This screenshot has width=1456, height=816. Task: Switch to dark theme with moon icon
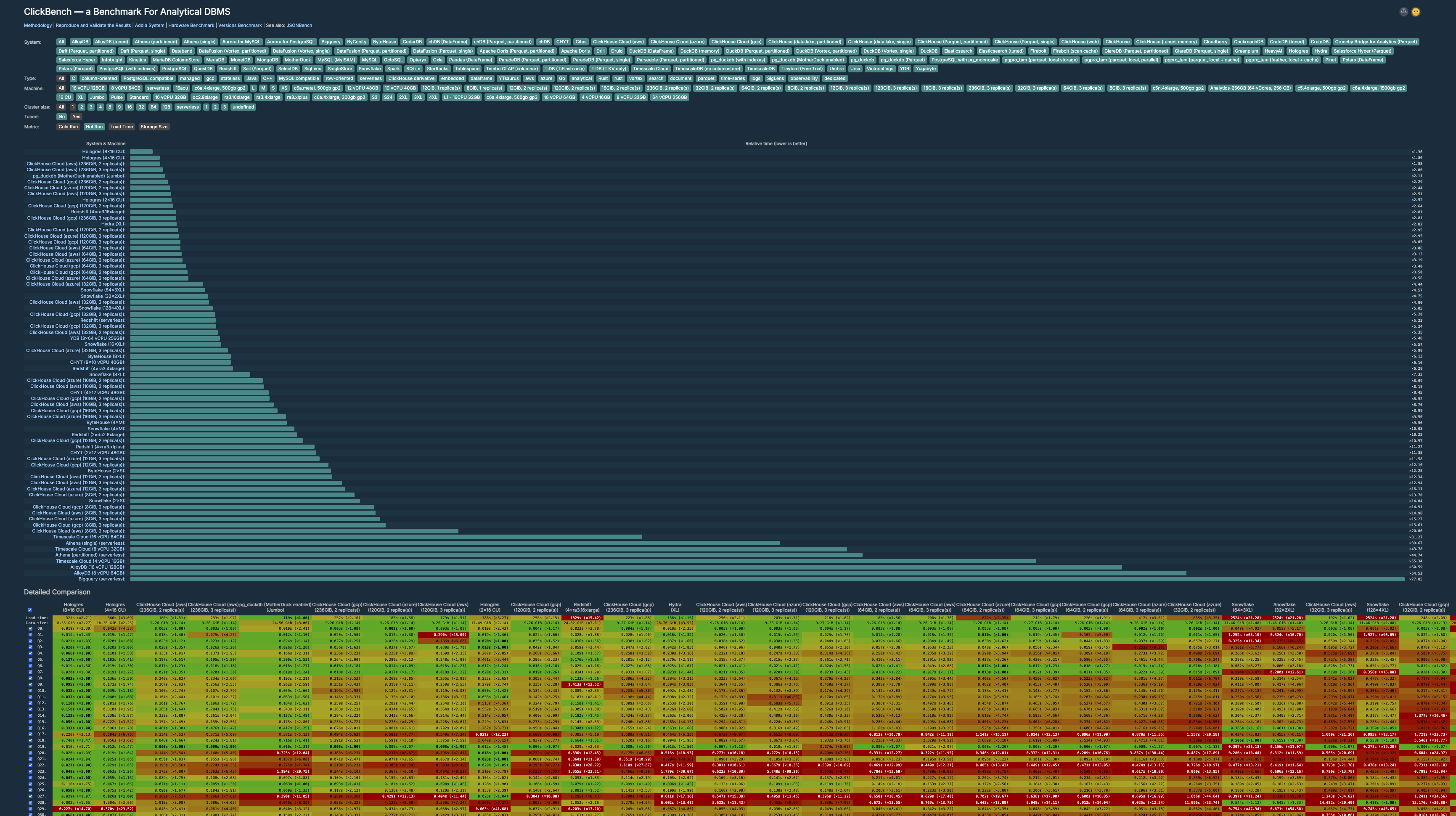pos(1403,12)
